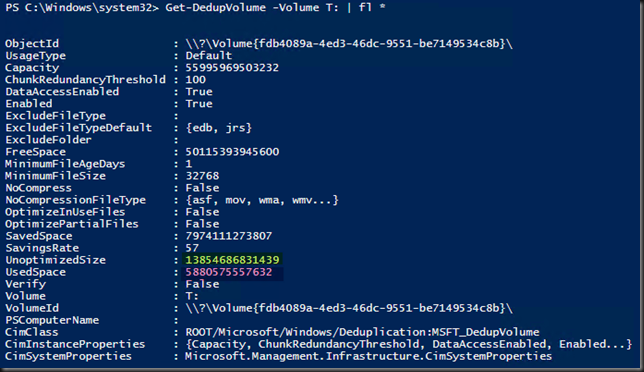
Task: Click the ObjectId volume GUID value
Action: pos(349,44)
